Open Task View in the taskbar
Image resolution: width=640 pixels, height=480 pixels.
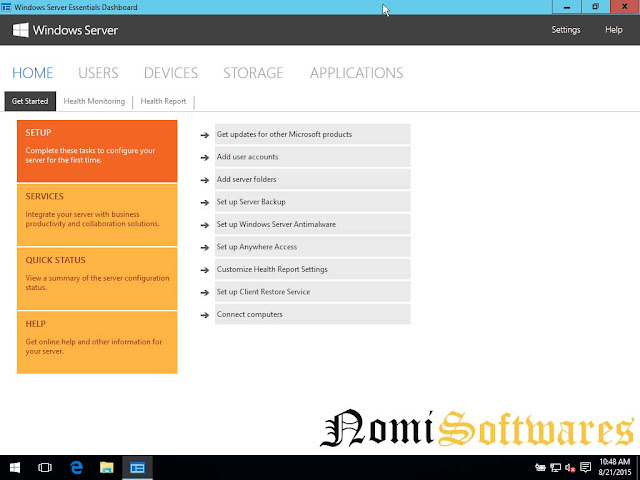(x=45, y=467)
